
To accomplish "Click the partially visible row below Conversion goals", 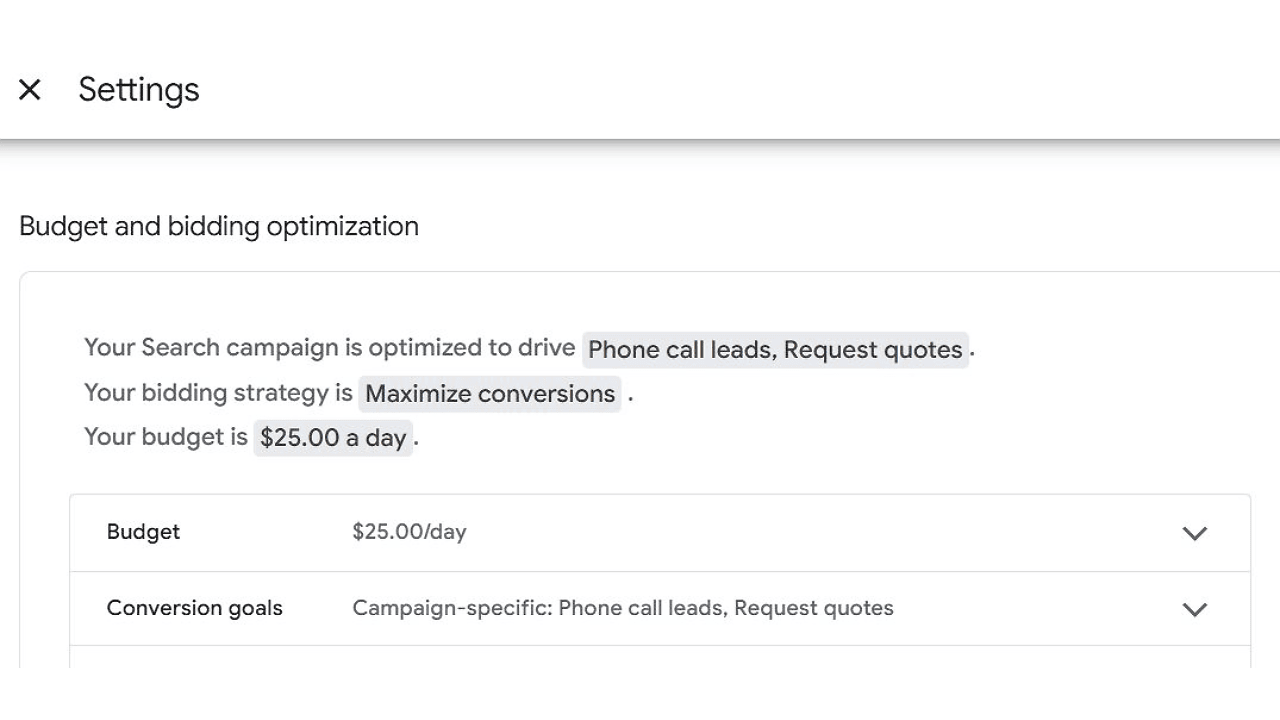I will point(660,657).
